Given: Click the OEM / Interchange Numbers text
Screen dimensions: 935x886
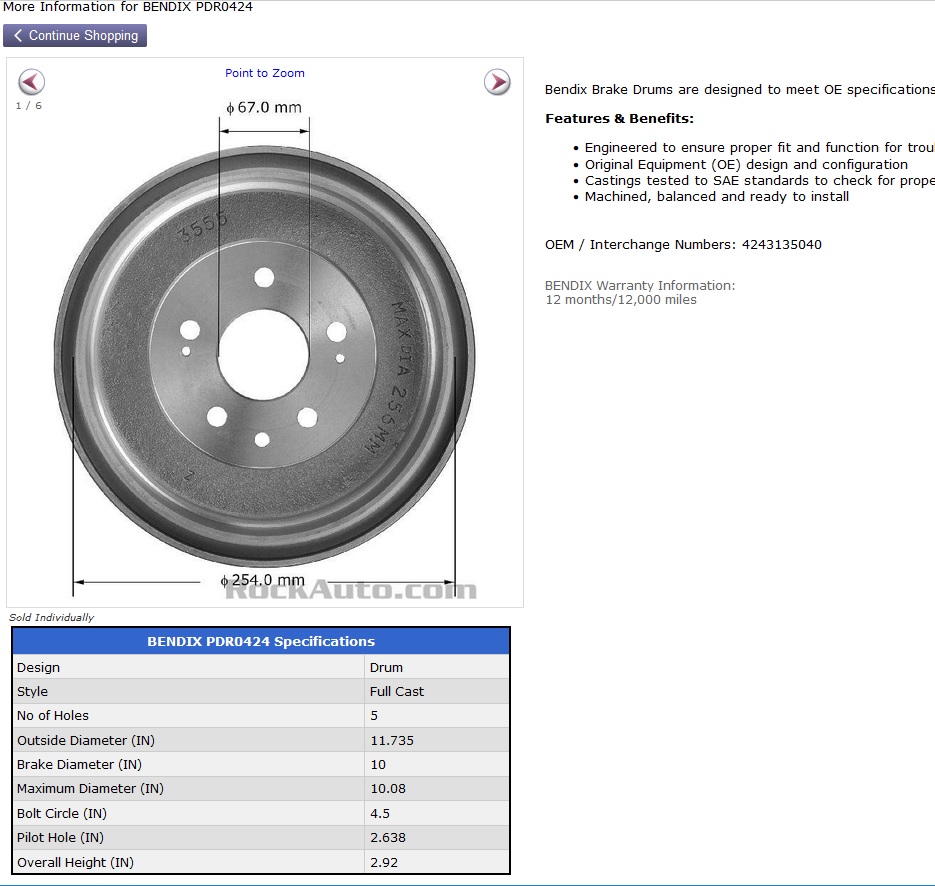Looking at the screenshot, I should 683,244.
